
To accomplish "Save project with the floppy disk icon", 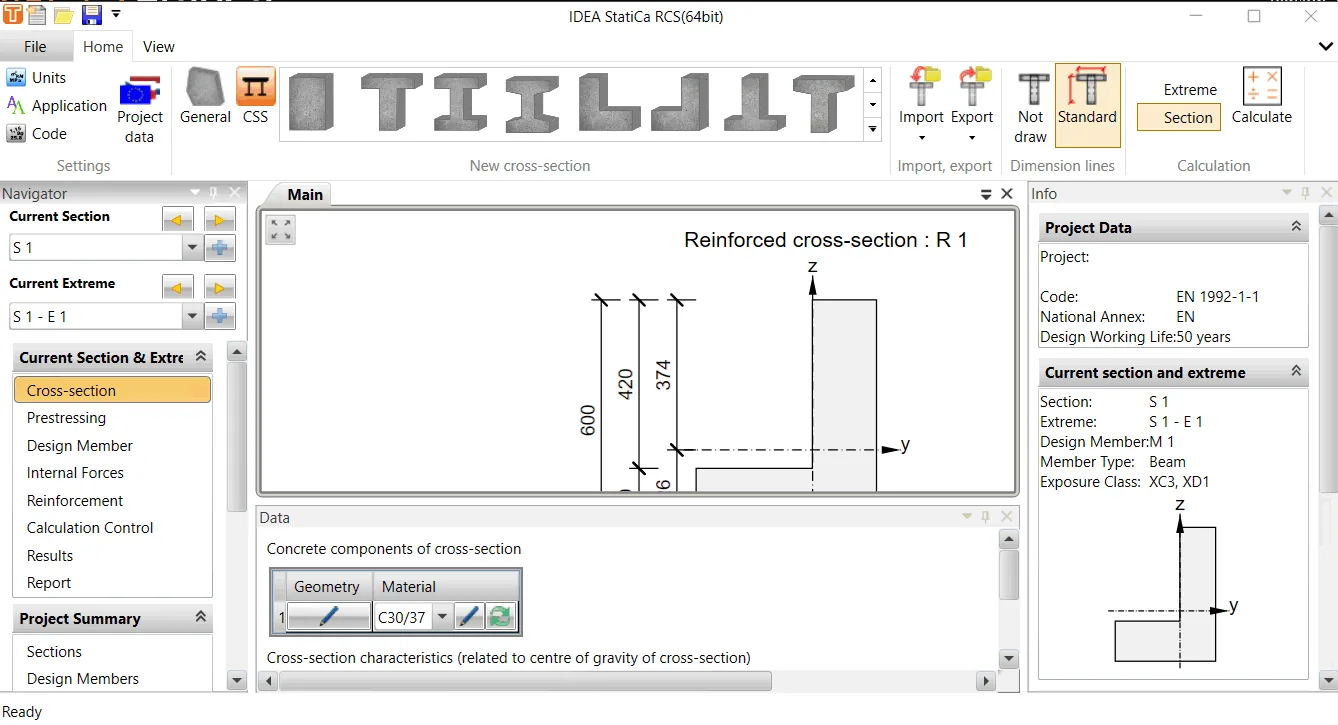I will tap(91, 15).
